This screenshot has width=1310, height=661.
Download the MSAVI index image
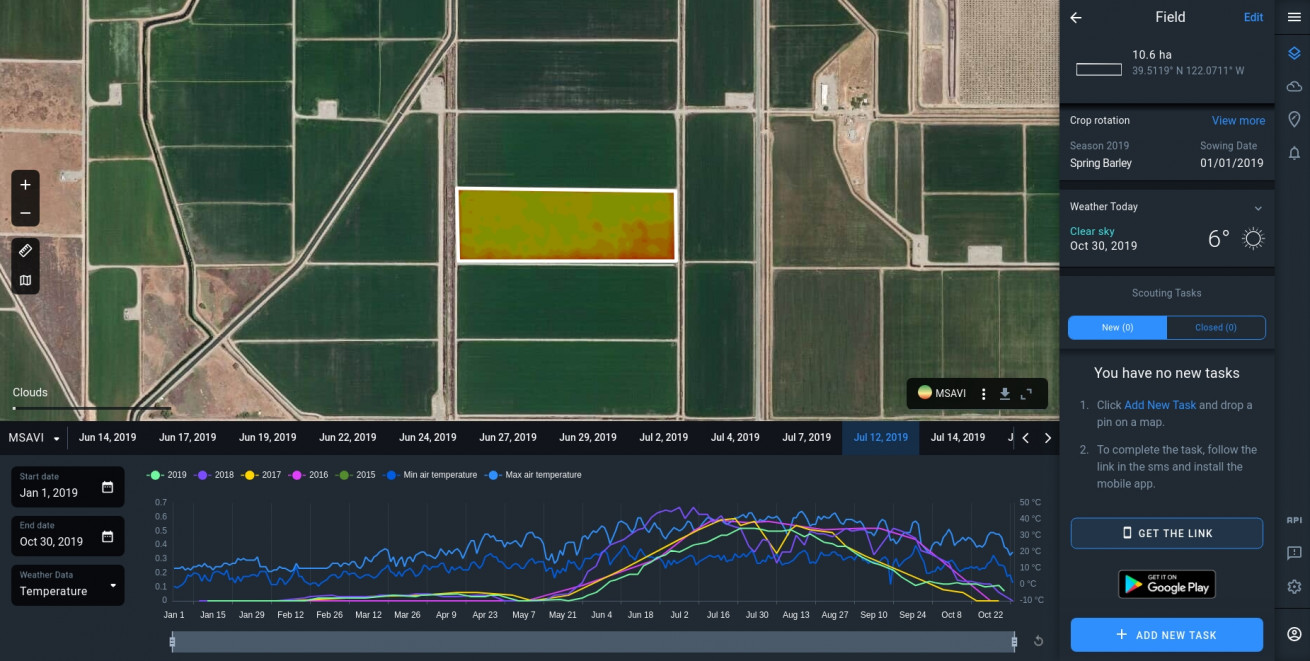coord(1005,394)
